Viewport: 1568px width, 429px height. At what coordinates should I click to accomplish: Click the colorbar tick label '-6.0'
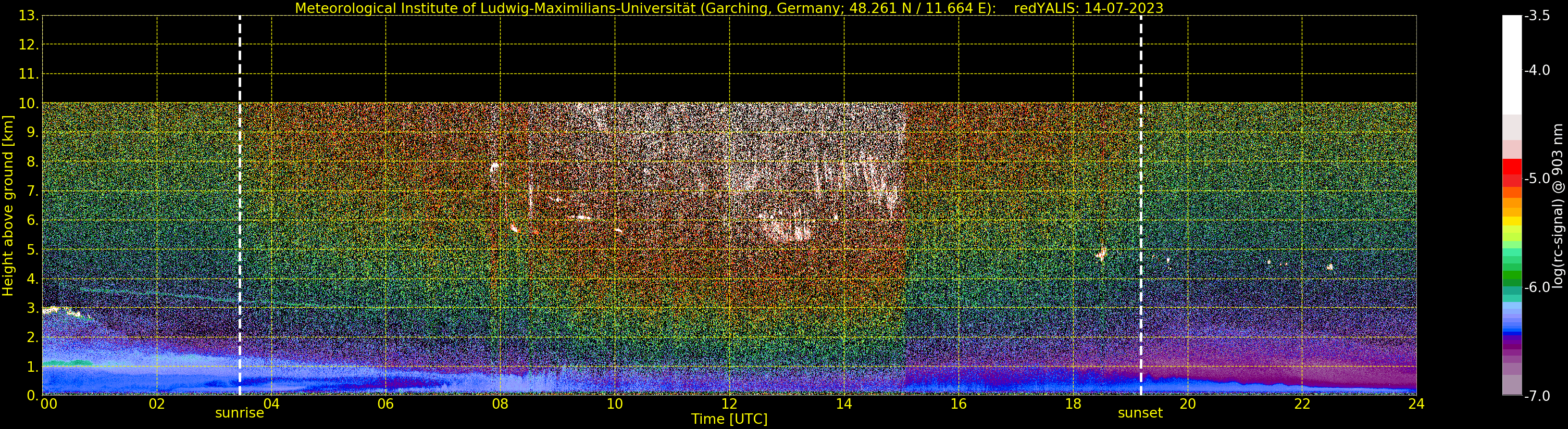(x=1537, y=287)
